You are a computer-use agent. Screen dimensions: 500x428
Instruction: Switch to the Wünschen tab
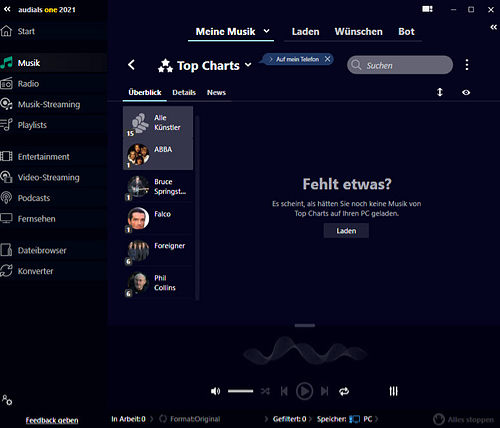coord(359,32)
